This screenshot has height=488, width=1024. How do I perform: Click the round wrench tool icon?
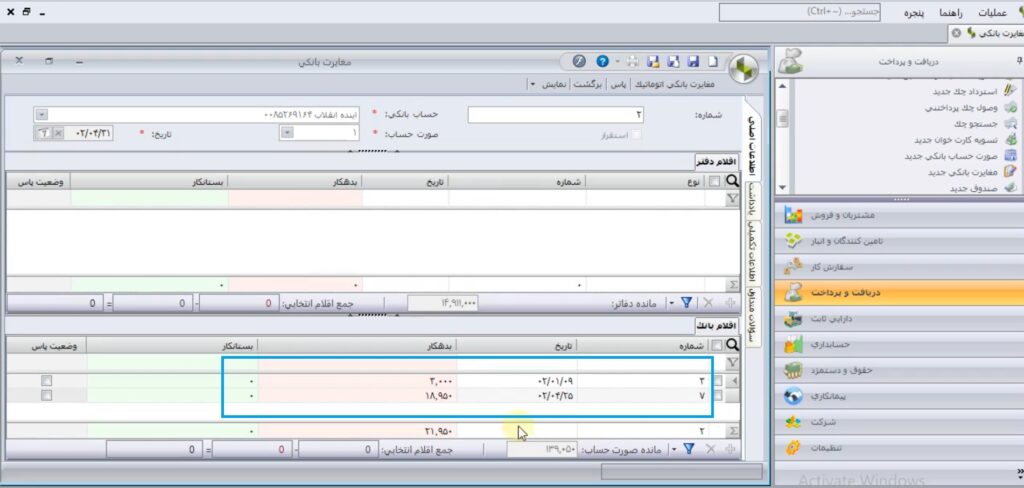pos(579,61)
